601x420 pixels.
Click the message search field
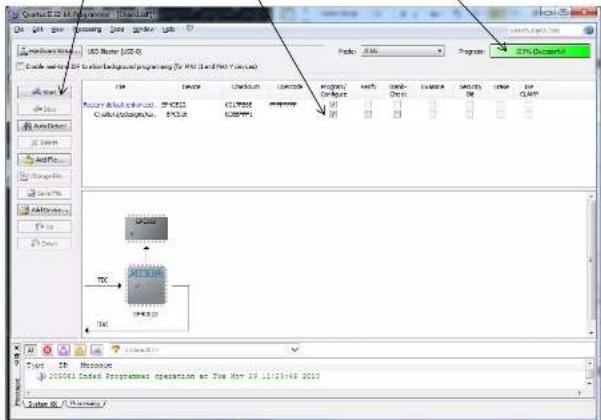tap(205, 349)
